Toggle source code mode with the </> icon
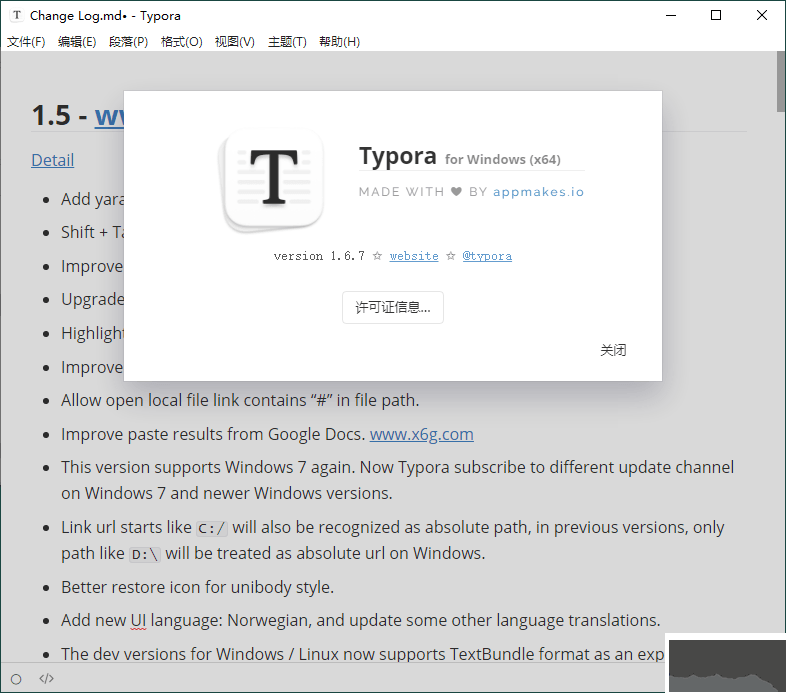The width and height of the screenshot is (786, 693). point(46,679)
